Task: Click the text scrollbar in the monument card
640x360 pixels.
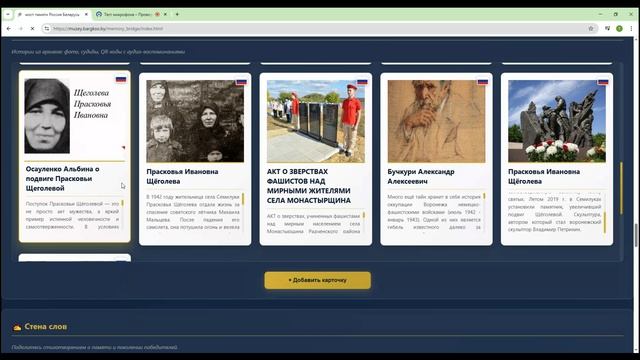Action: (604, 222)
